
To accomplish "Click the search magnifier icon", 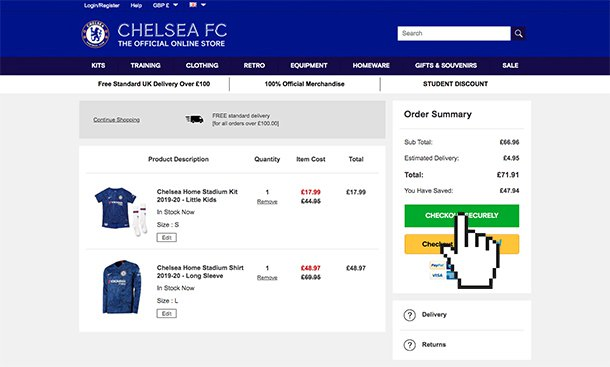I will click(x=518, y=33).
